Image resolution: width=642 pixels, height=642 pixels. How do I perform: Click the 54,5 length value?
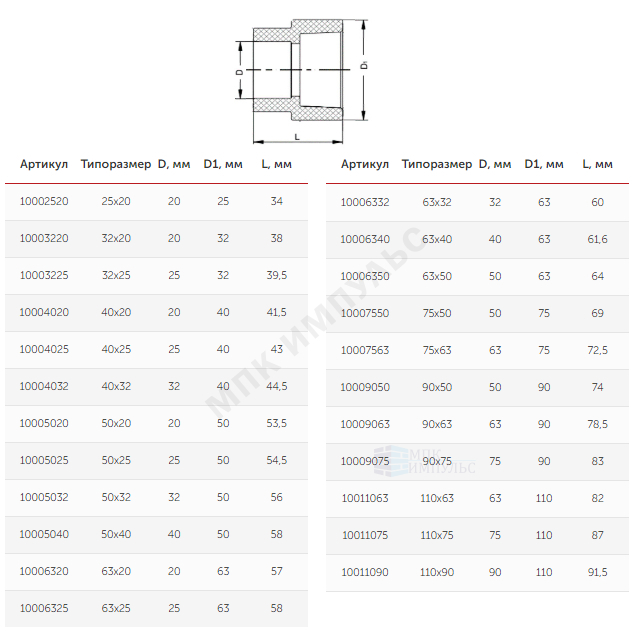coord(277,460)
